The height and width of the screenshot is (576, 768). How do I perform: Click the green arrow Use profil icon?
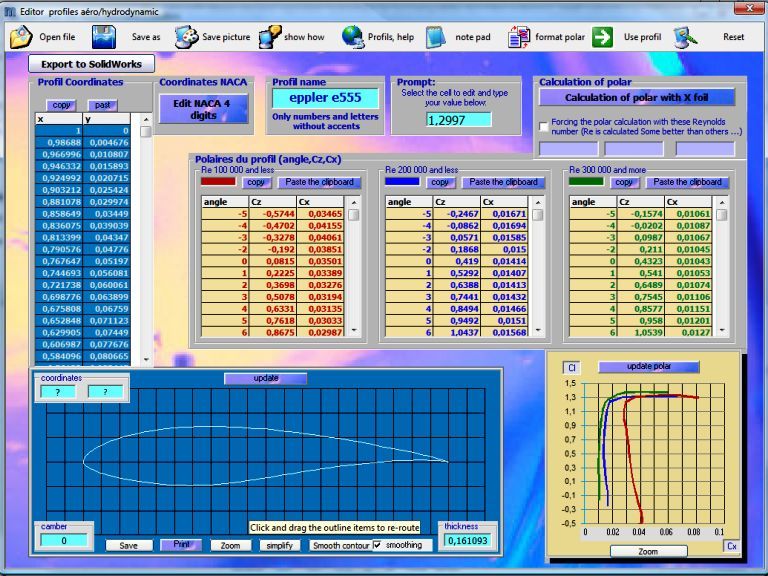click(602, 37)
